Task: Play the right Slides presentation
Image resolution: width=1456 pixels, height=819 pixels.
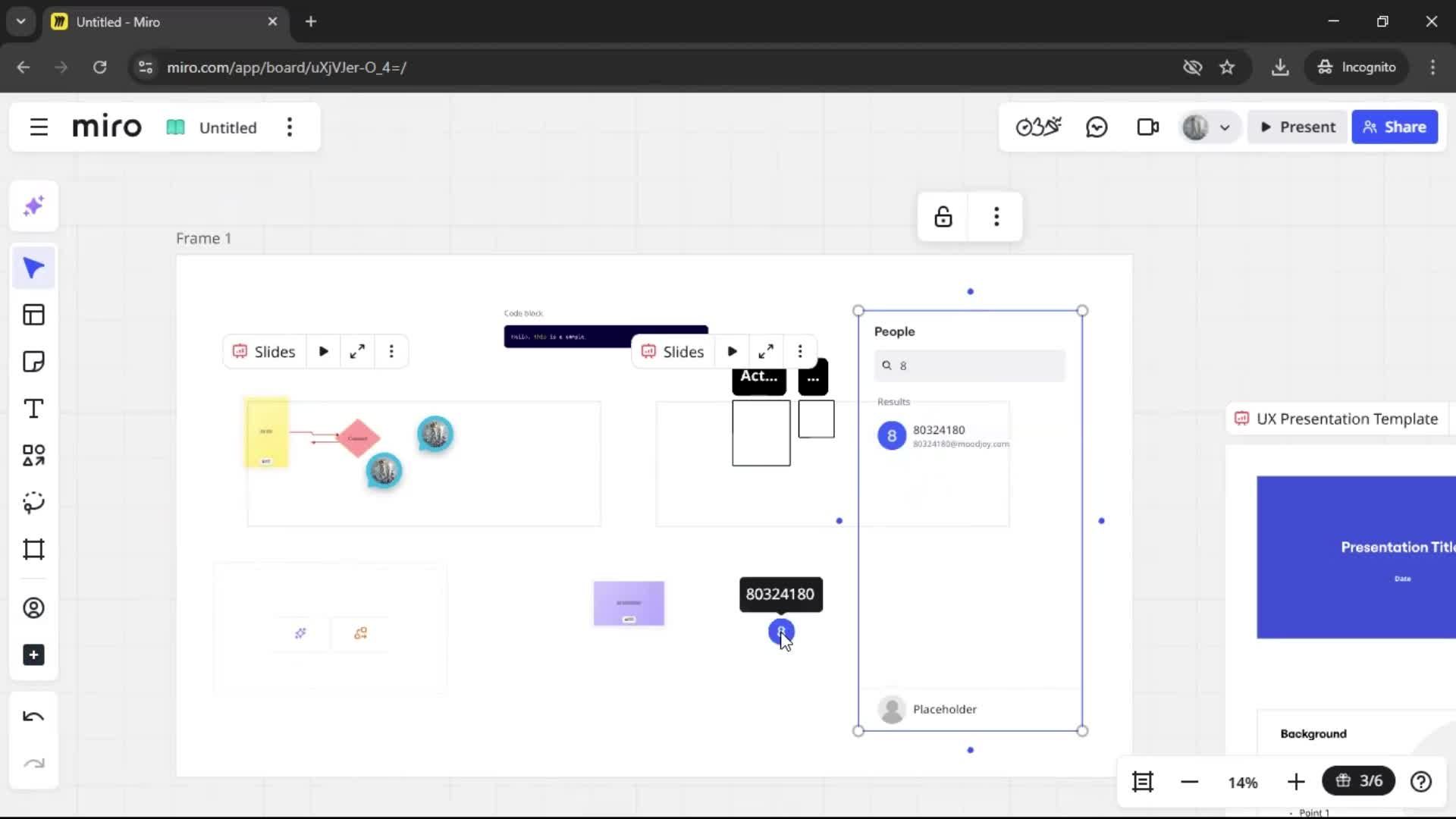Action: point(733,352)
